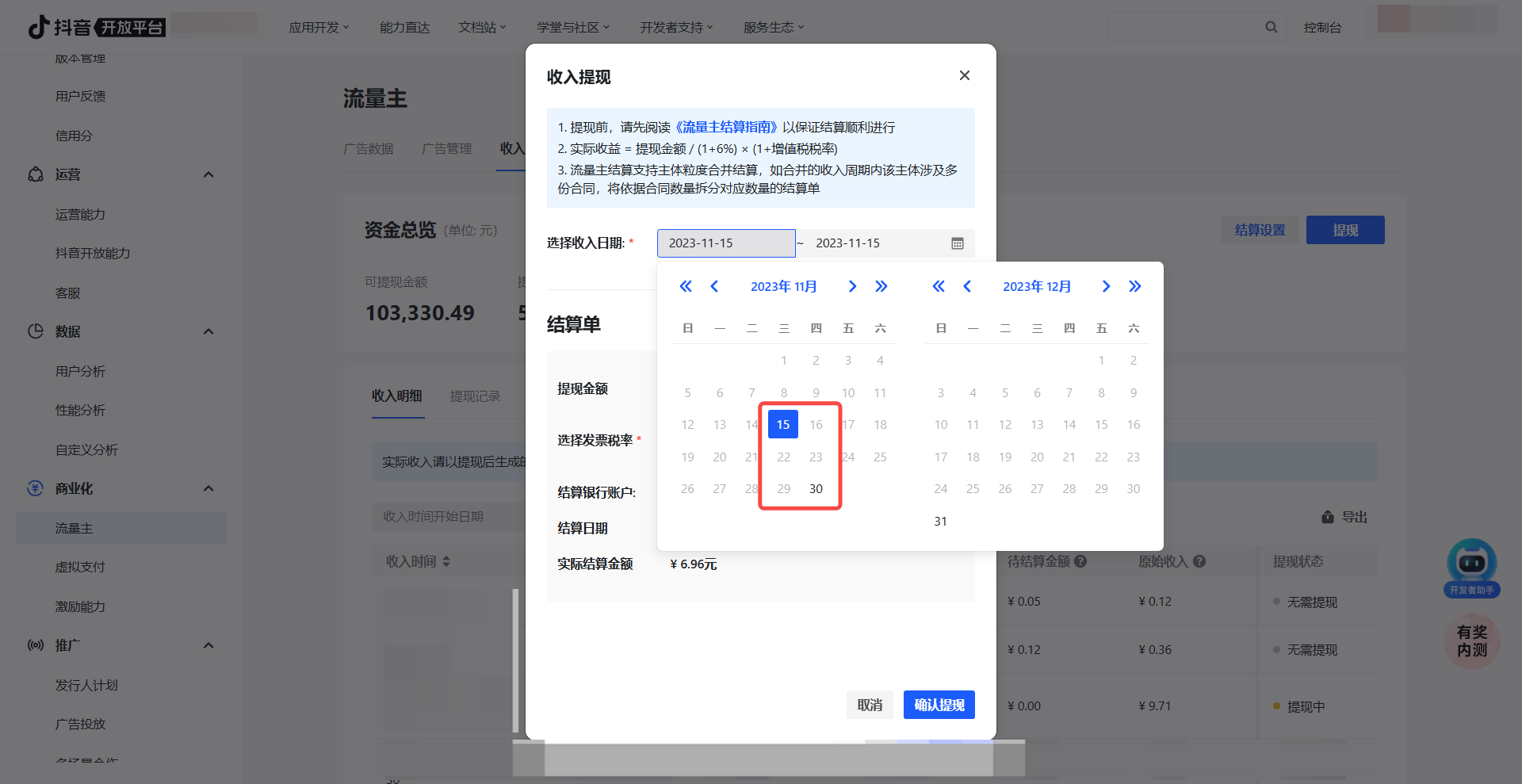This screenshot has width=1522, height=784.
Task: Open the 流量主结算指南 link
Action: [726, 127]
